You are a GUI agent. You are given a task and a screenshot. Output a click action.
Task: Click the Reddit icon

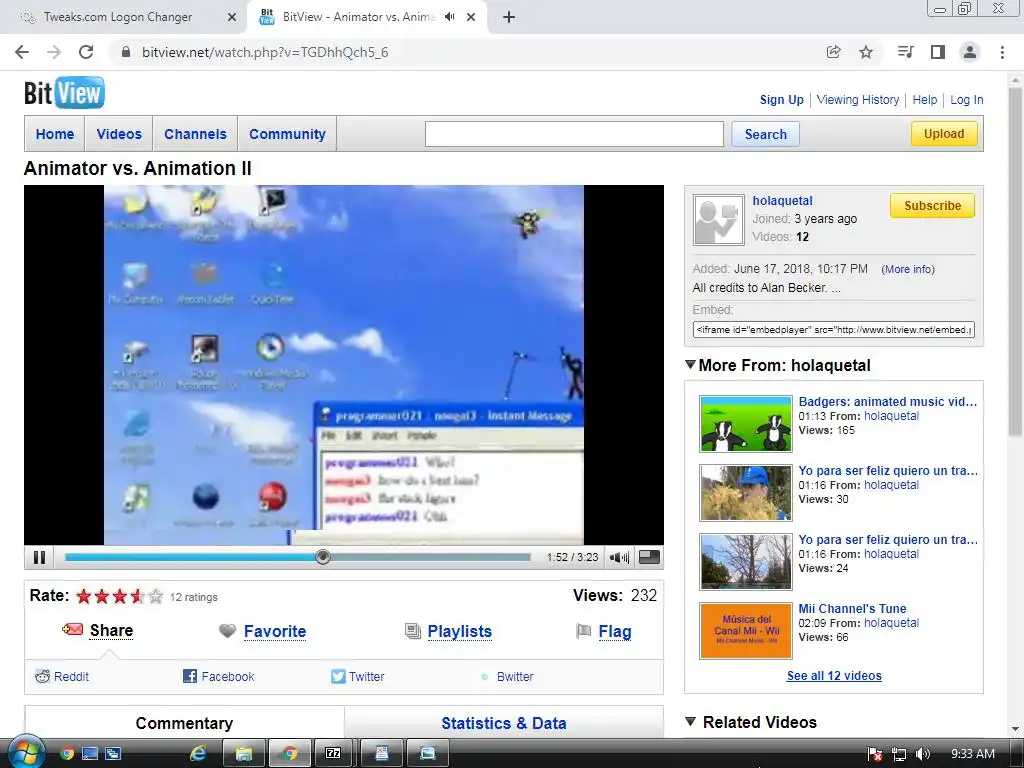[42, 676]
